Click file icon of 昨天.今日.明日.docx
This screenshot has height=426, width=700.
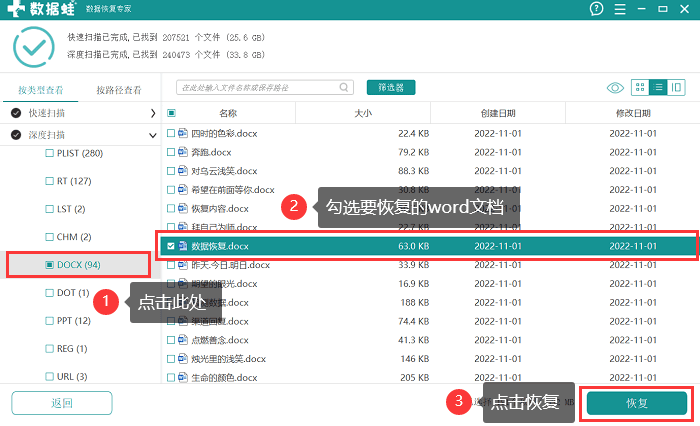[x=183, y=264]
